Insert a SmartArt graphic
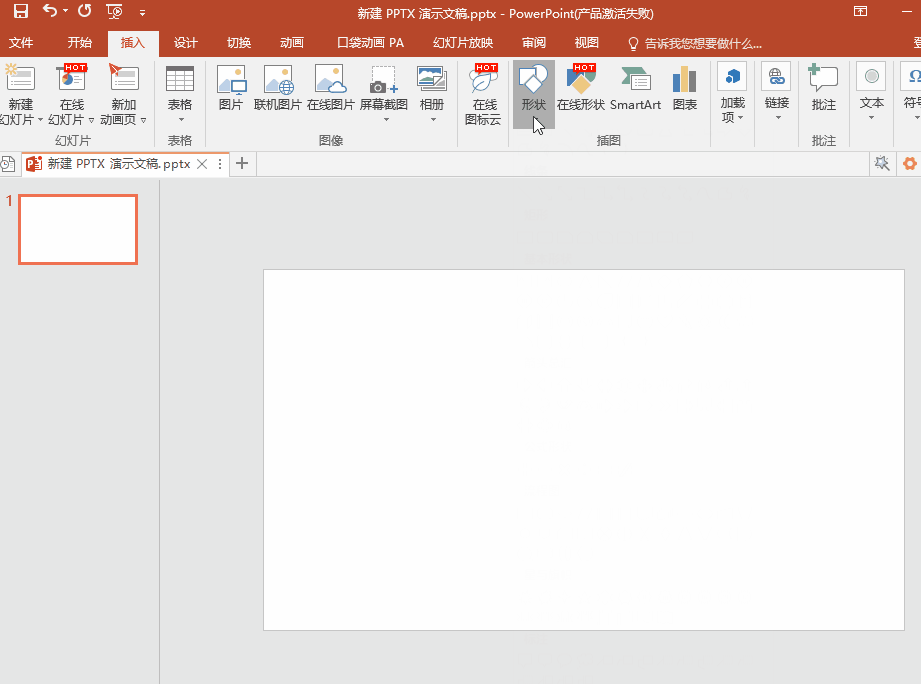This screenshot has width=921, height=684. [635, 91]
